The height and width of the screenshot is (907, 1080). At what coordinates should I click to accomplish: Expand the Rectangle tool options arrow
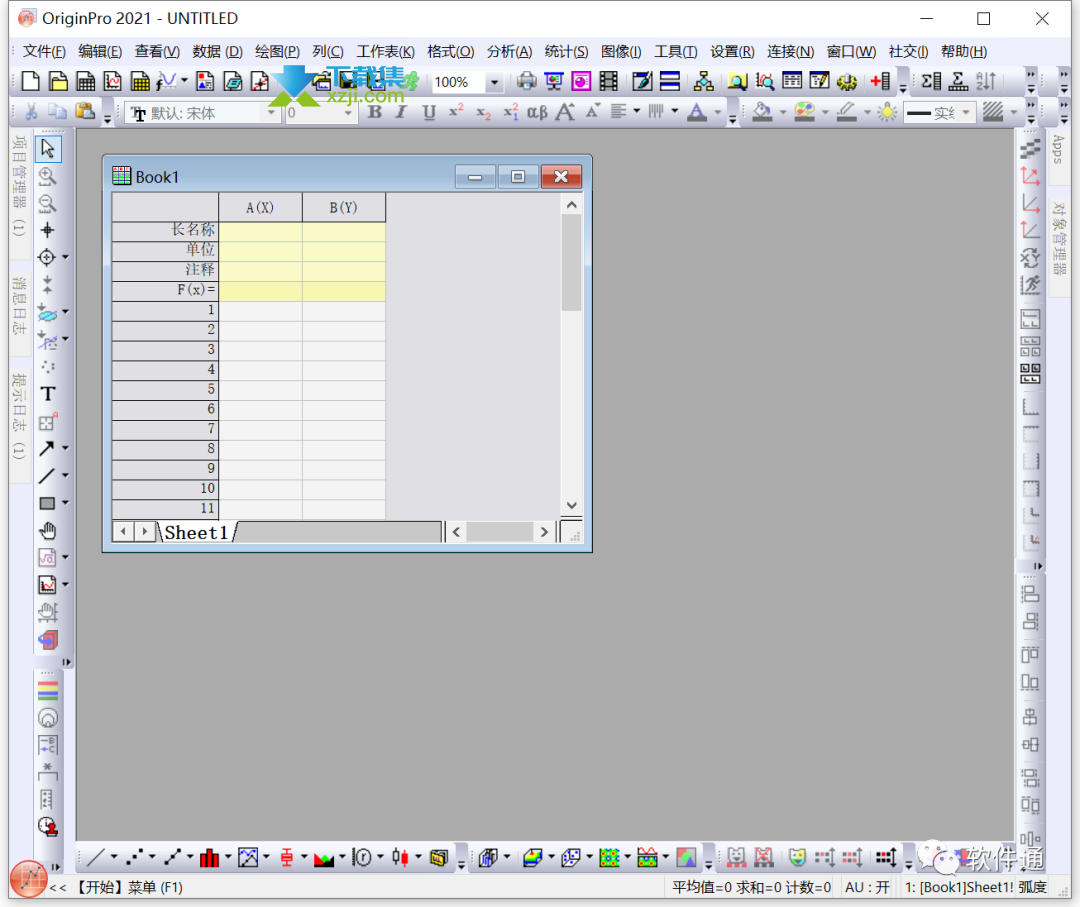65,503
